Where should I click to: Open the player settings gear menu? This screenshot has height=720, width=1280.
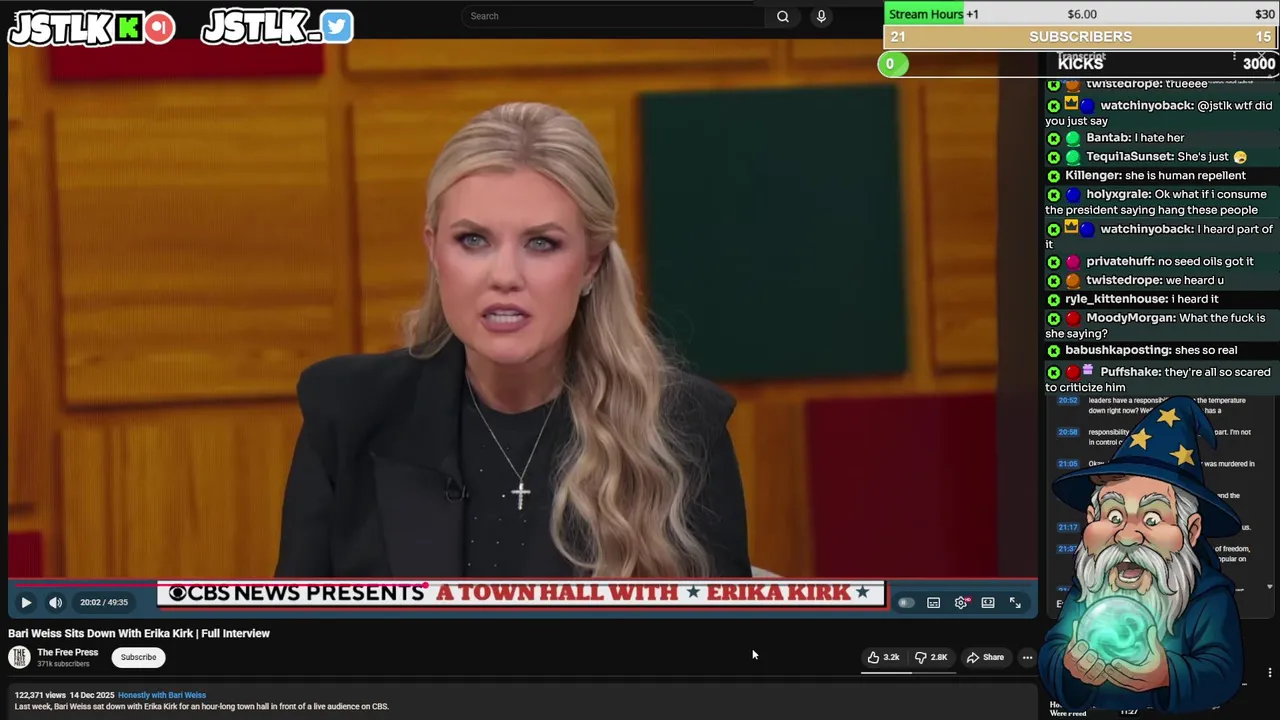[961, 603]
